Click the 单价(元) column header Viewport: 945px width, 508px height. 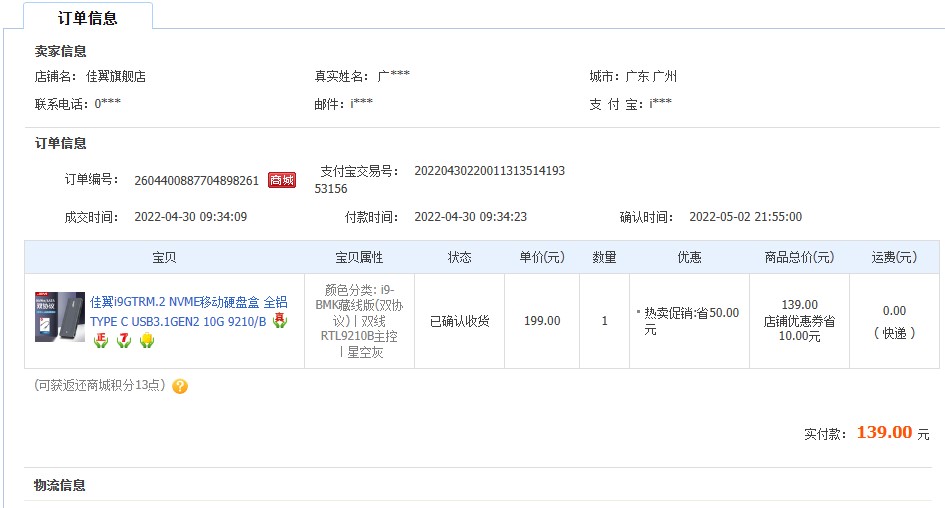click(542, 257)
